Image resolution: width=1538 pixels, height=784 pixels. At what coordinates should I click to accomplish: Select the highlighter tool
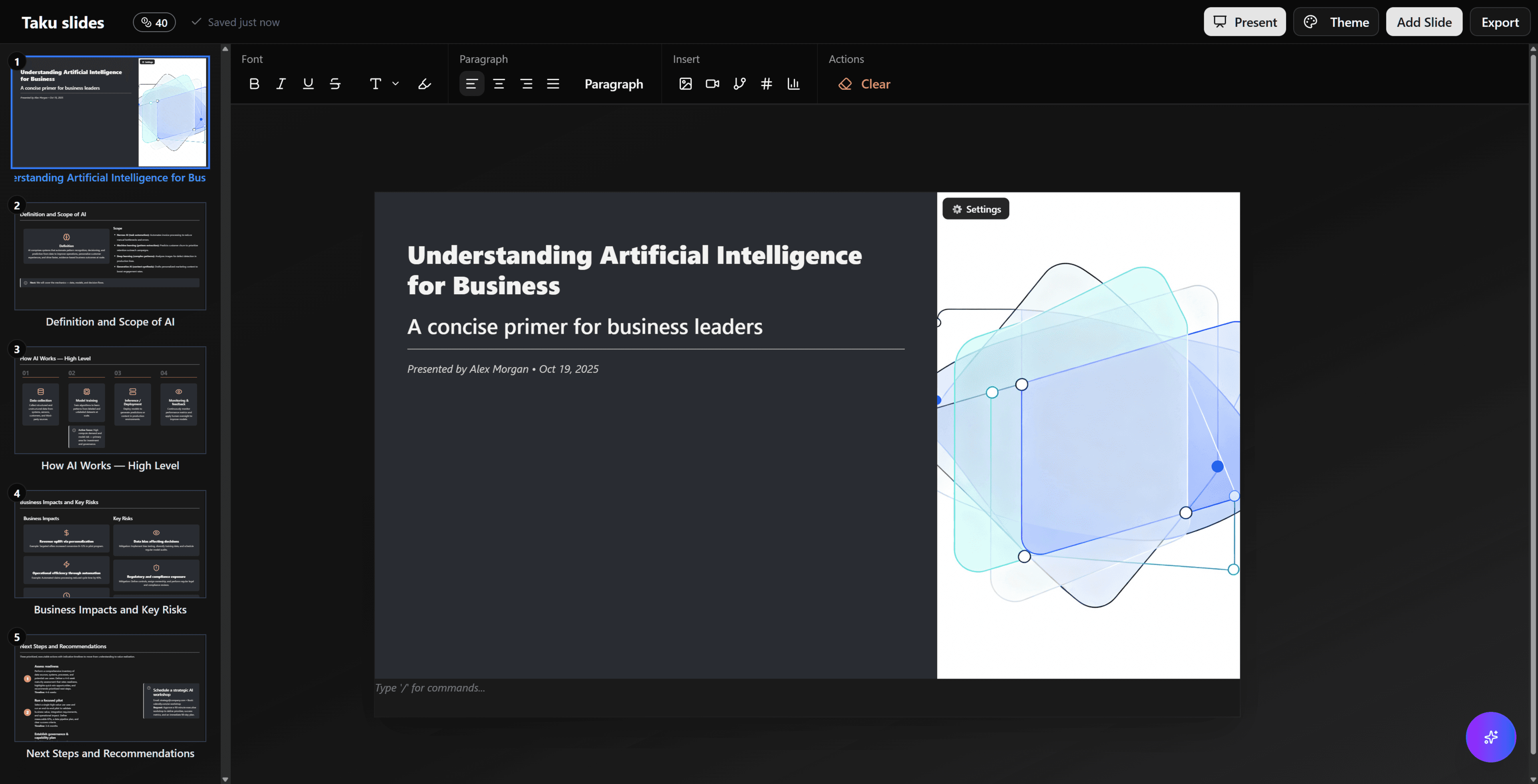[424, 84]
